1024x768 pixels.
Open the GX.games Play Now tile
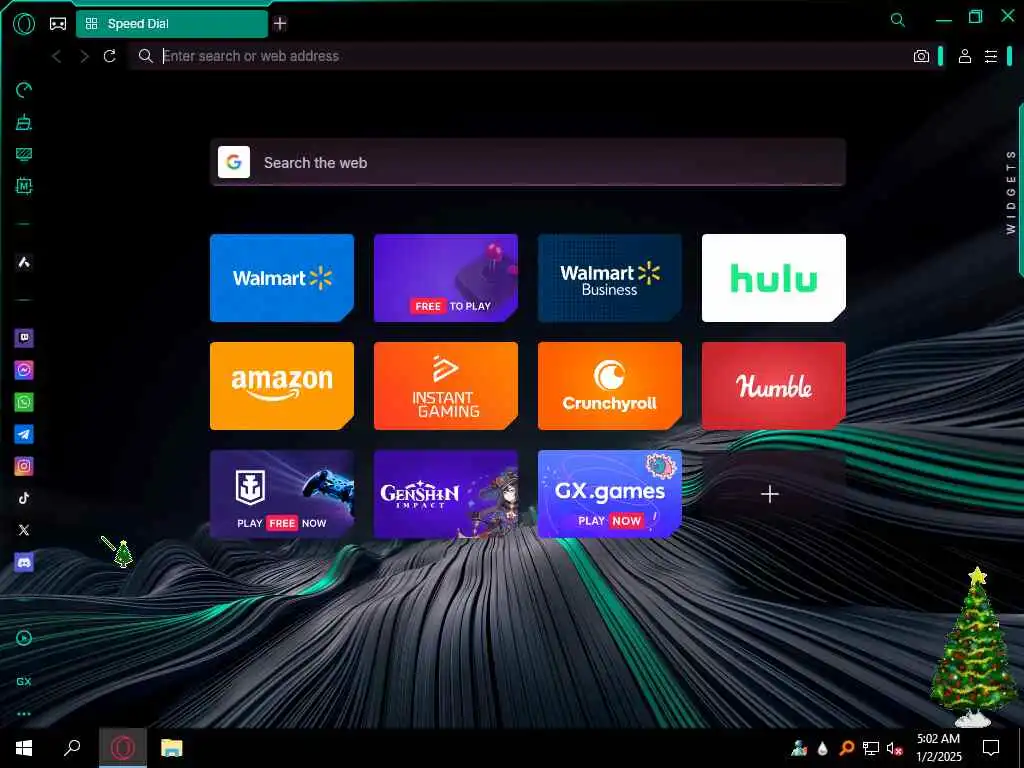tap(610, 494)
